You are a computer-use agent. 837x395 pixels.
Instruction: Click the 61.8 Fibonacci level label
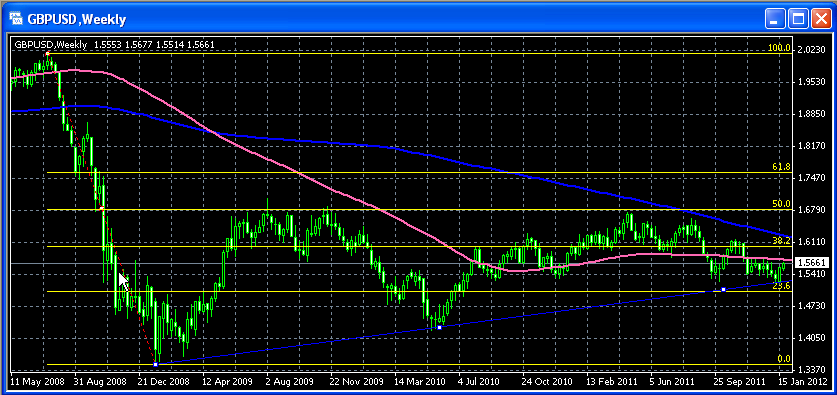tap(781, 167)
